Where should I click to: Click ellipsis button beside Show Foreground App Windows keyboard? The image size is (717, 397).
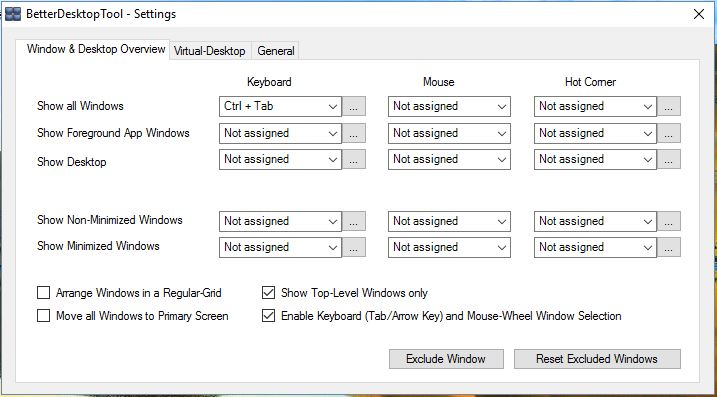(354, 133)
